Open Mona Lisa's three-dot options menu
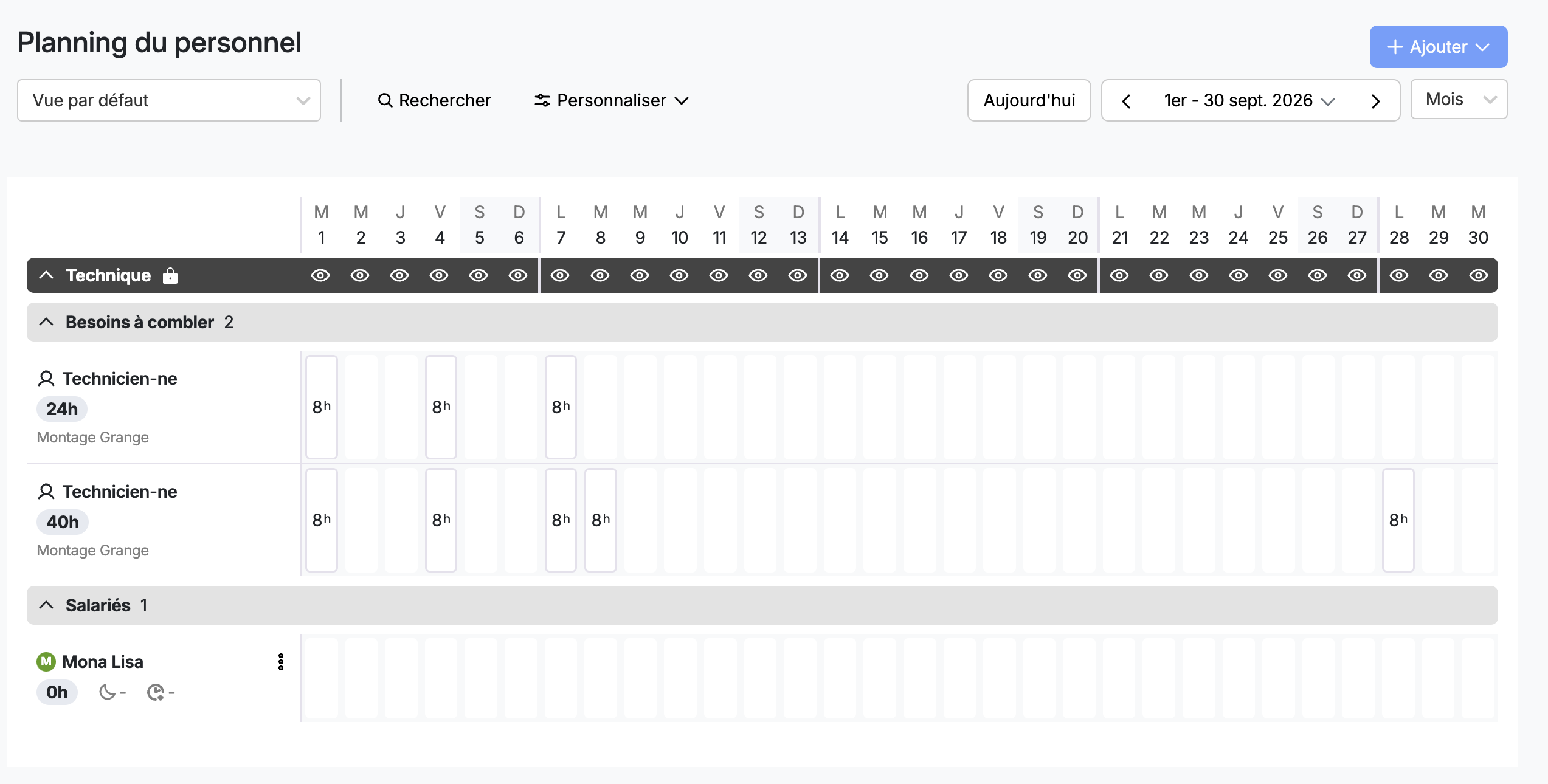This screenshot has width=1548, height=784. coord(281,662)
